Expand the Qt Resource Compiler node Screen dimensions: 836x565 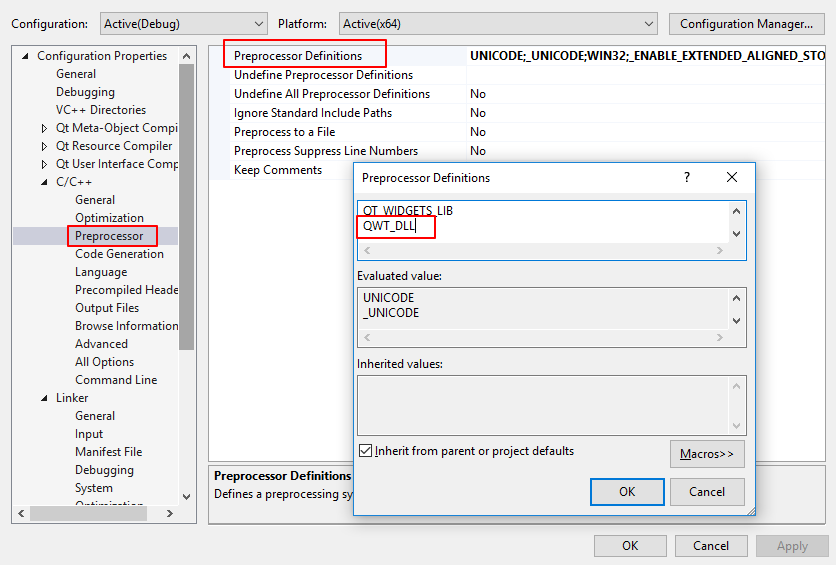(x=45, y=146)
